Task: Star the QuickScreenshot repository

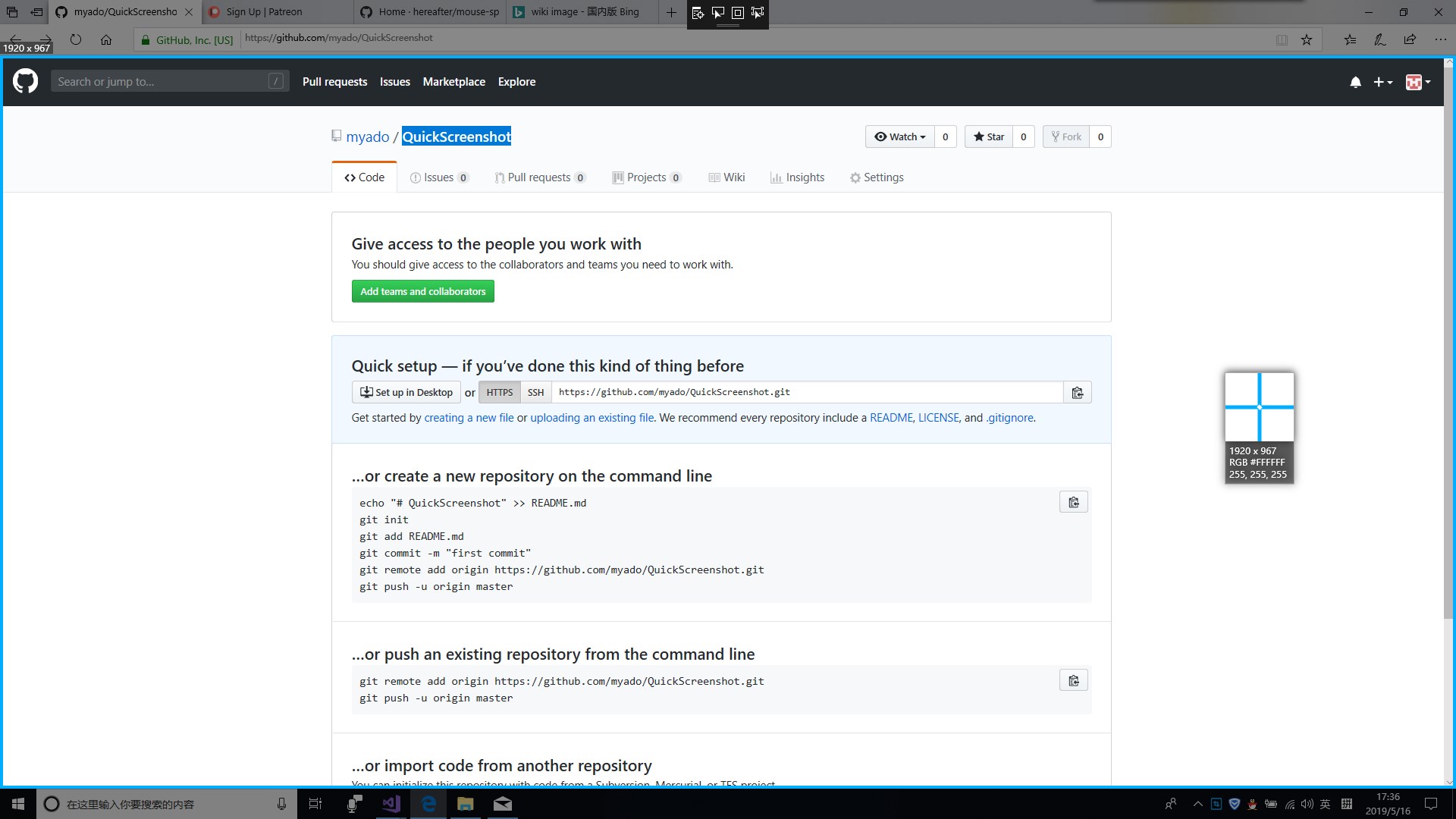Action: point(988,136)
